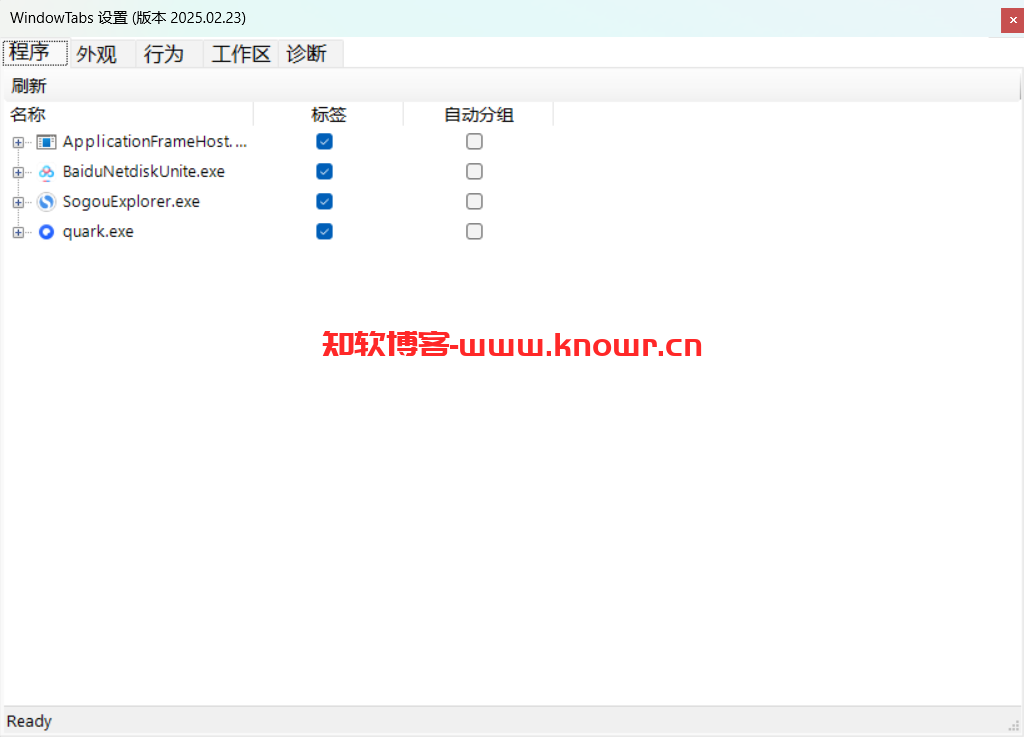Expand the quark.exe tree node

pyautogui.click(x=18, y=232)
